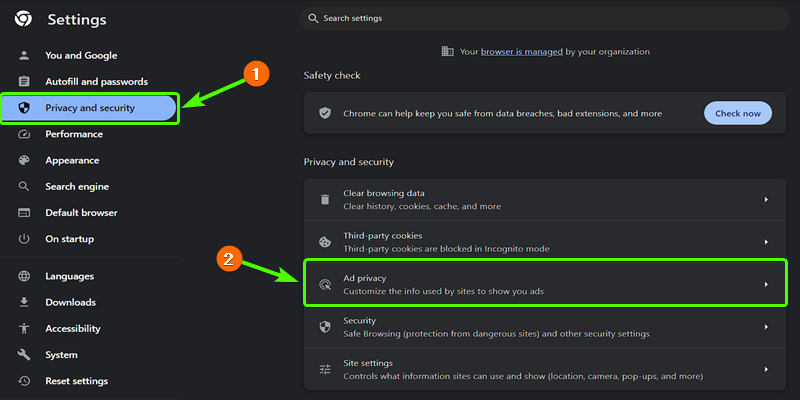This screenshot has width=800, height=400.
Task: Expand the Security row arrow
Action: pos(766,327)
